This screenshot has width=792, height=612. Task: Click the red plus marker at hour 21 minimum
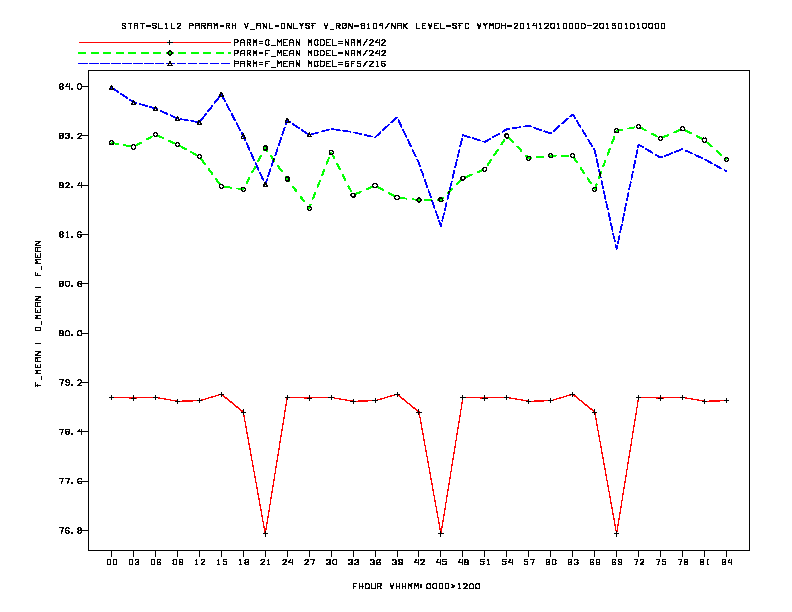pos(265,534)
